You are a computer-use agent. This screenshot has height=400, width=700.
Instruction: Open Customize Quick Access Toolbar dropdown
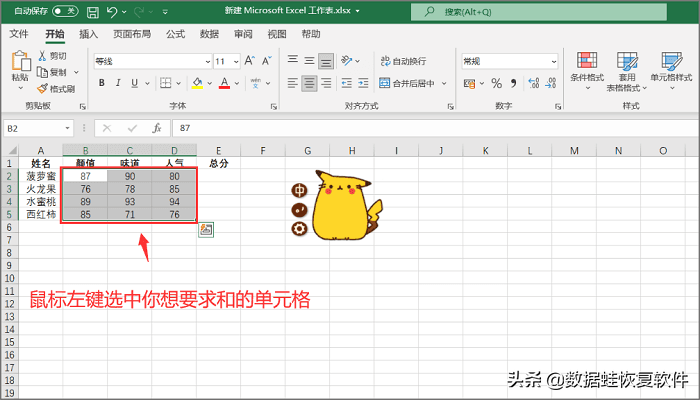(165, 12)
